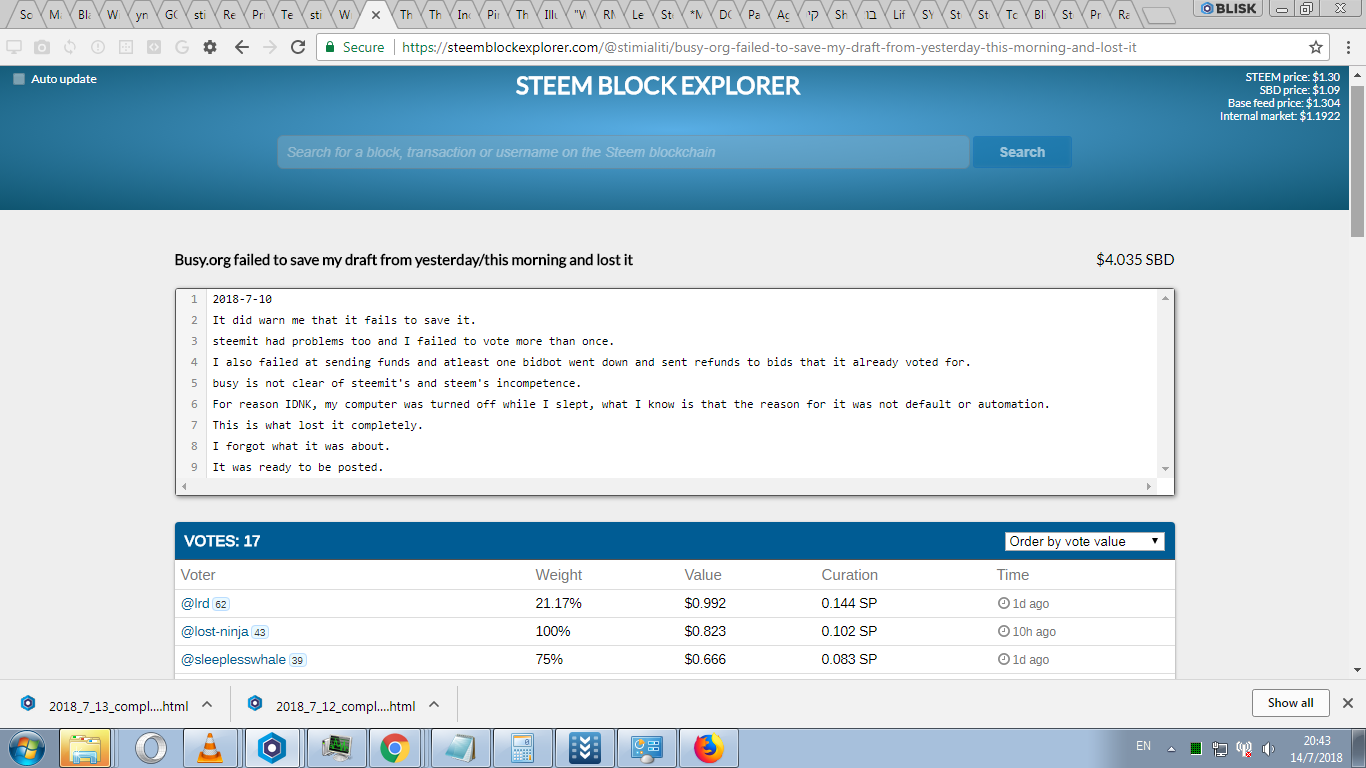
Task: Click the STEEM price $1.30 text
Action: pyautogui.click(x=1292, y=77)
